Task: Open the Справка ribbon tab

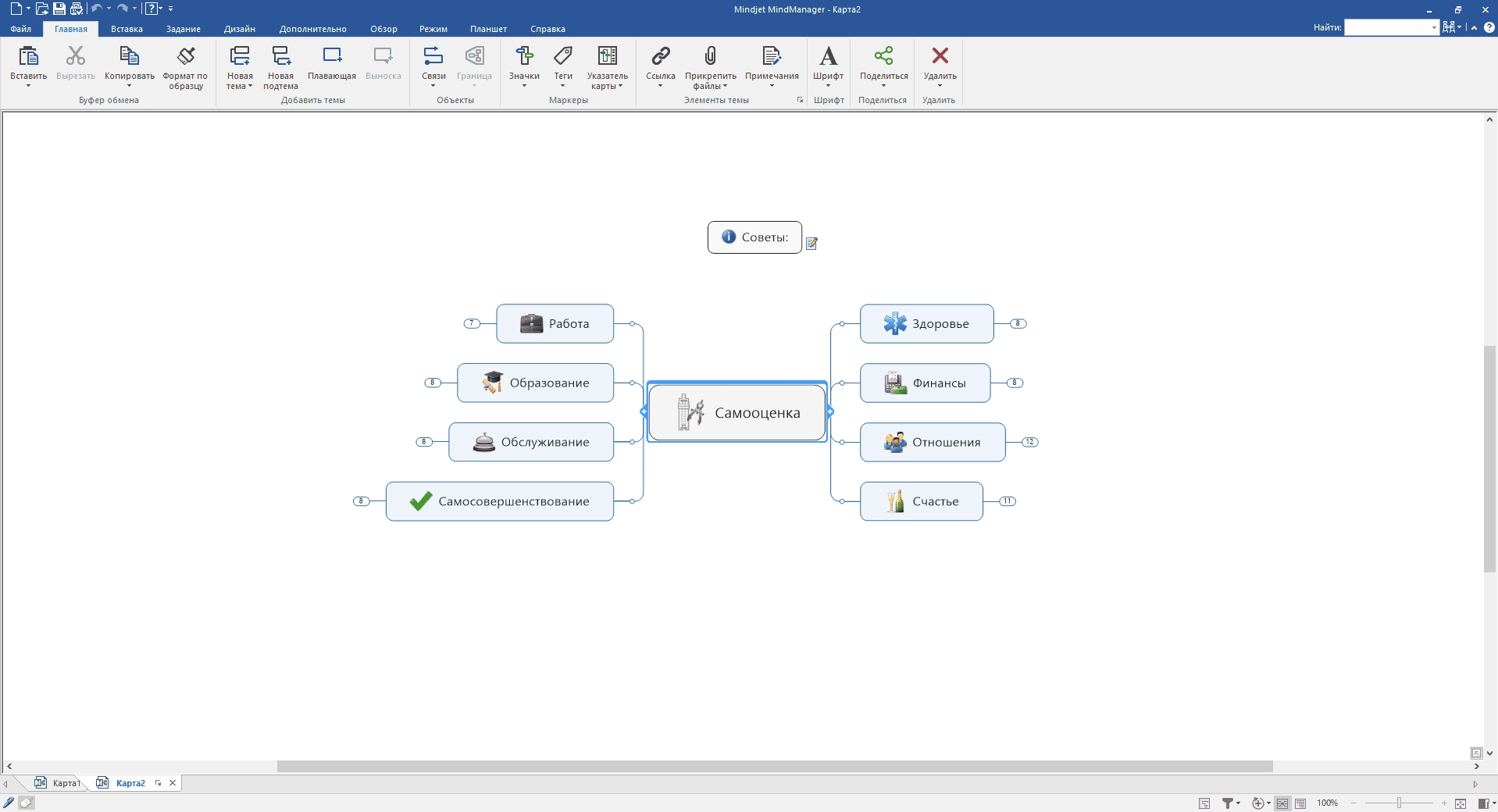Action: click(547, 29)
